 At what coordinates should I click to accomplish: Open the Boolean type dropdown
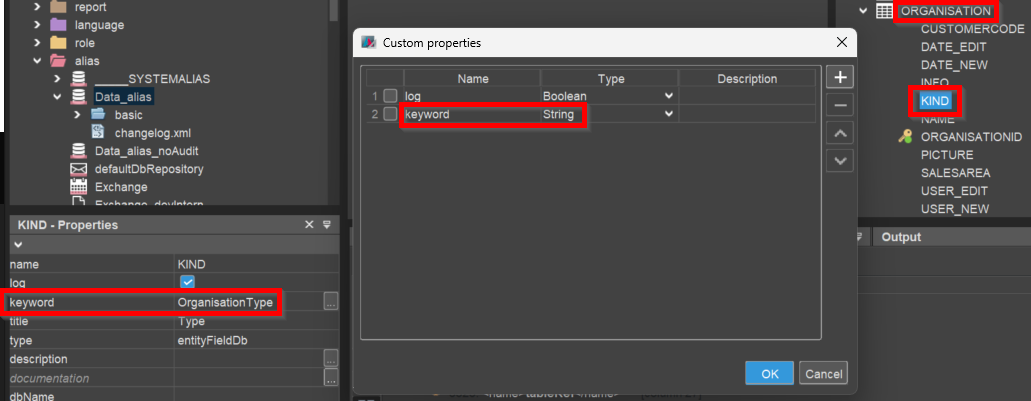point(669,96)
